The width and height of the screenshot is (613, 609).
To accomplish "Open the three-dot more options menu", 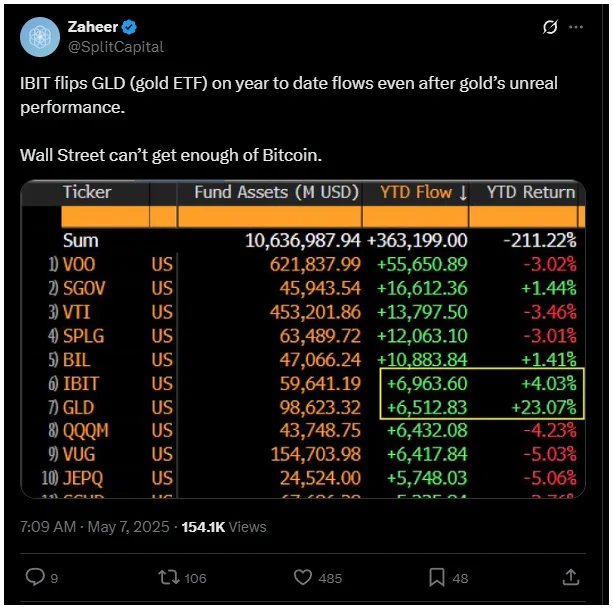I will pos(576,27).
